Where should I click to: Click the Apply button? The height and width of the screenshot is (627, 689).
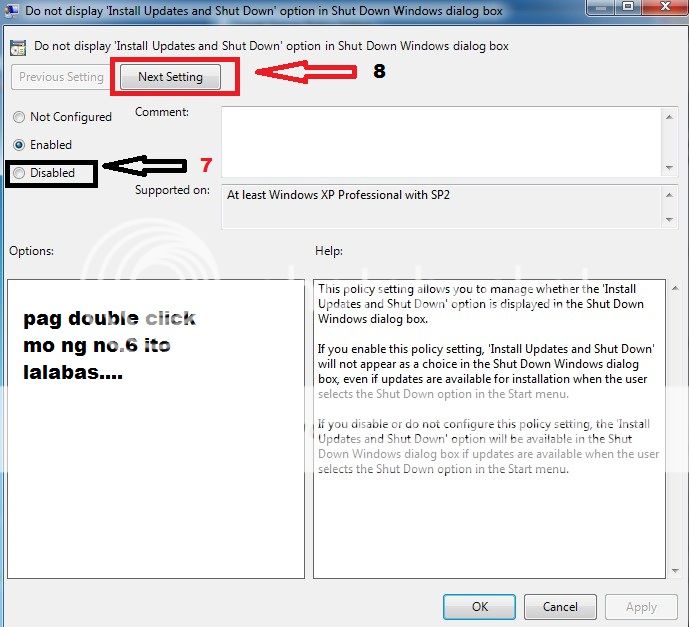point(641,606)
